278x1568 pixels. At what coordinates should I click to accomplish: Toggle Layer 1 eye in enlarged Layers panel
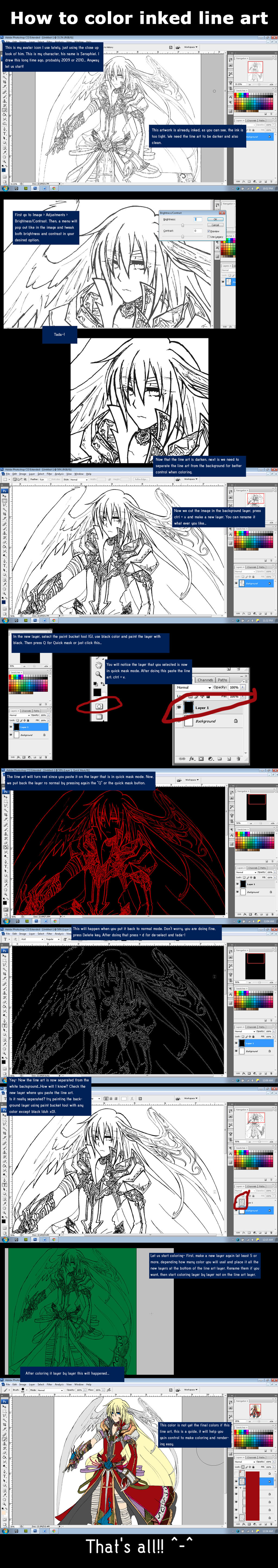click(179, 707)
